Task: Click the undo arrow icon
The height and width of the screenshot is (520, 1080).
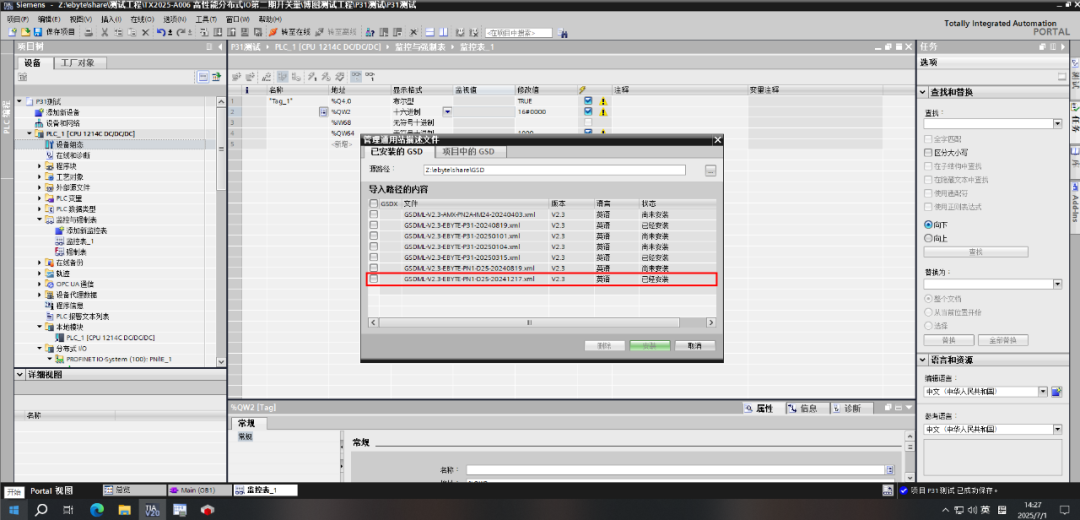Action: (160, 32)
